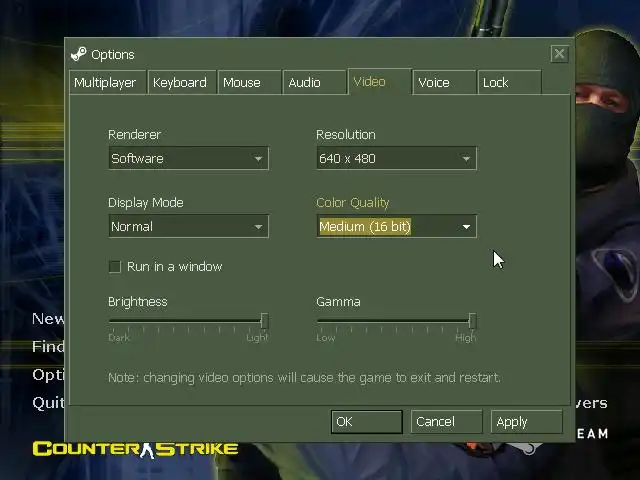Open the Resolution dropdown arrow
640x480 pixels.
pos(466,158)
